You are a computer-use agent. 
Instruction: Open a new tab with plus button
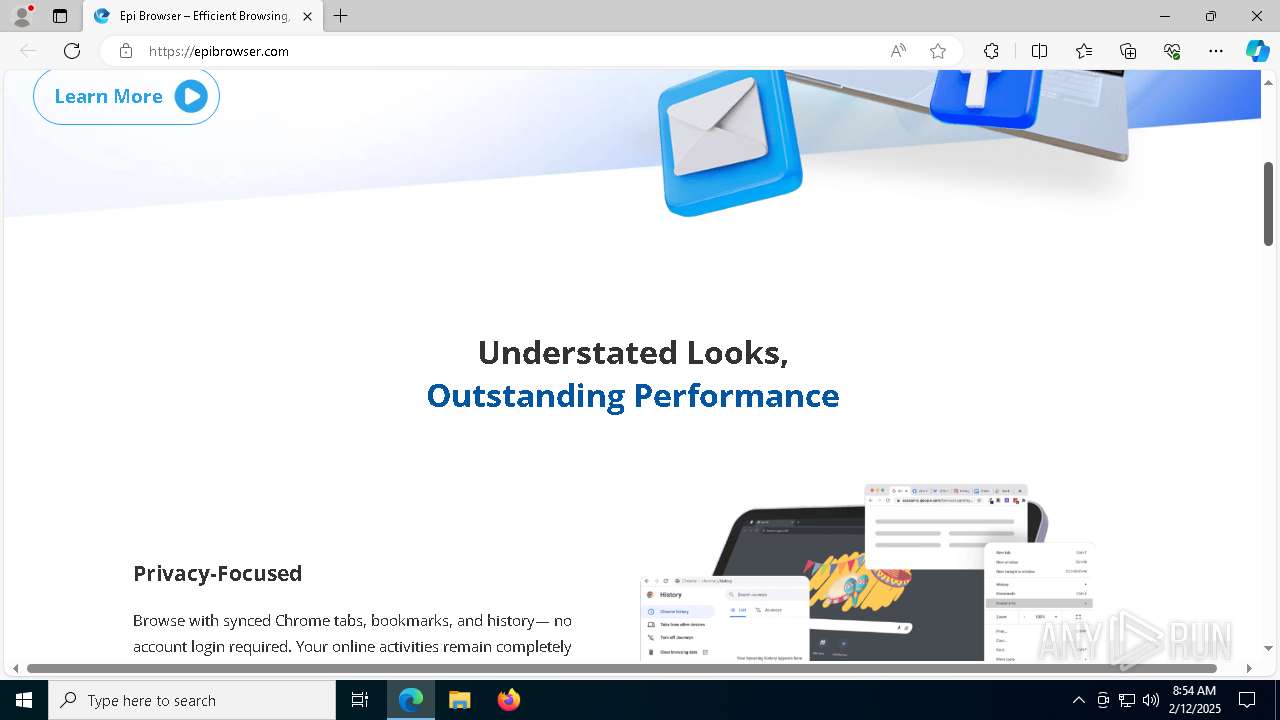[x=341, y=16]
